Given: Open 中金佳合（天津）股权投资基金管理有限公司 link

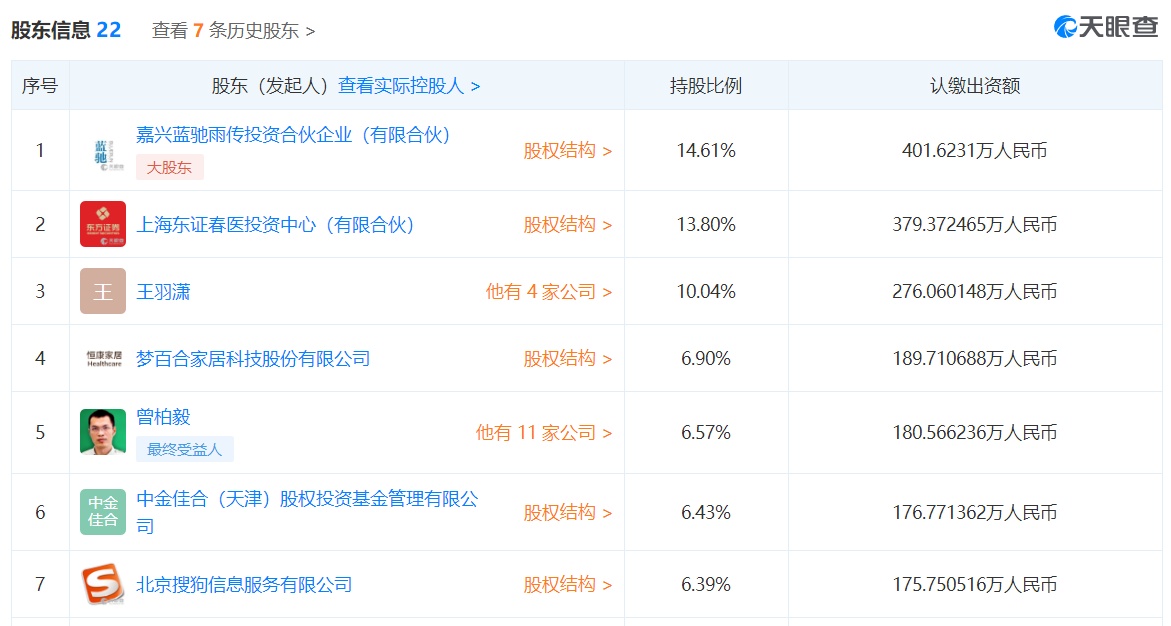Looking at the screenshot, I should [306, 499].
